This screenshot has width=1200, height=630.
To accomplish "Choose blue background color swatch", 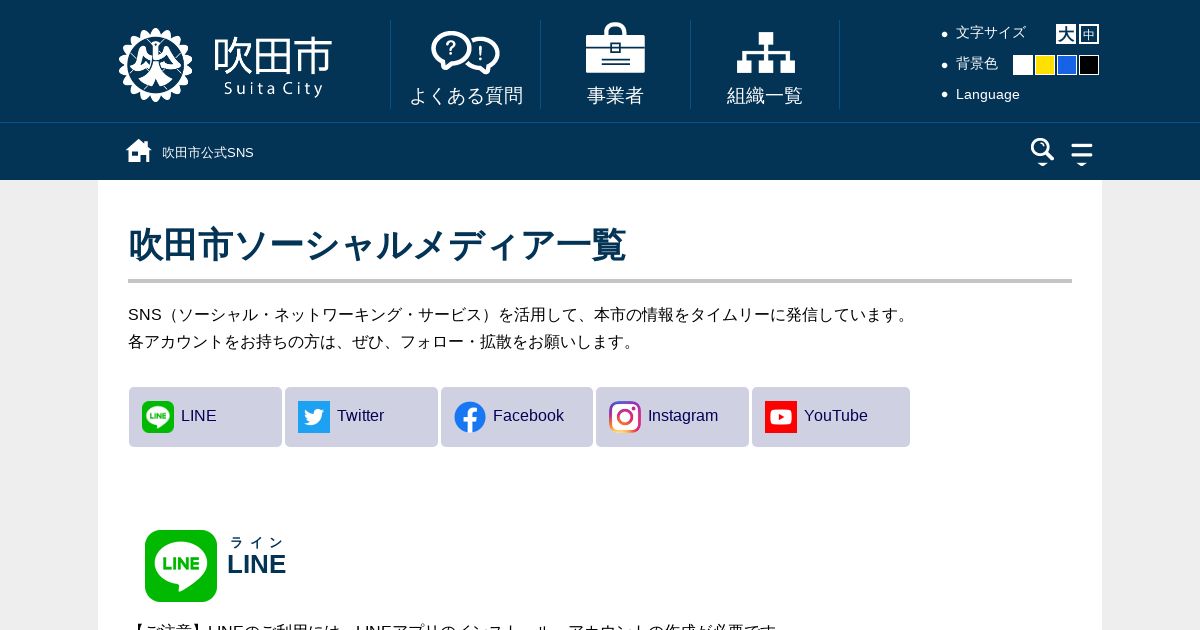I will [x=1067, y=65].
